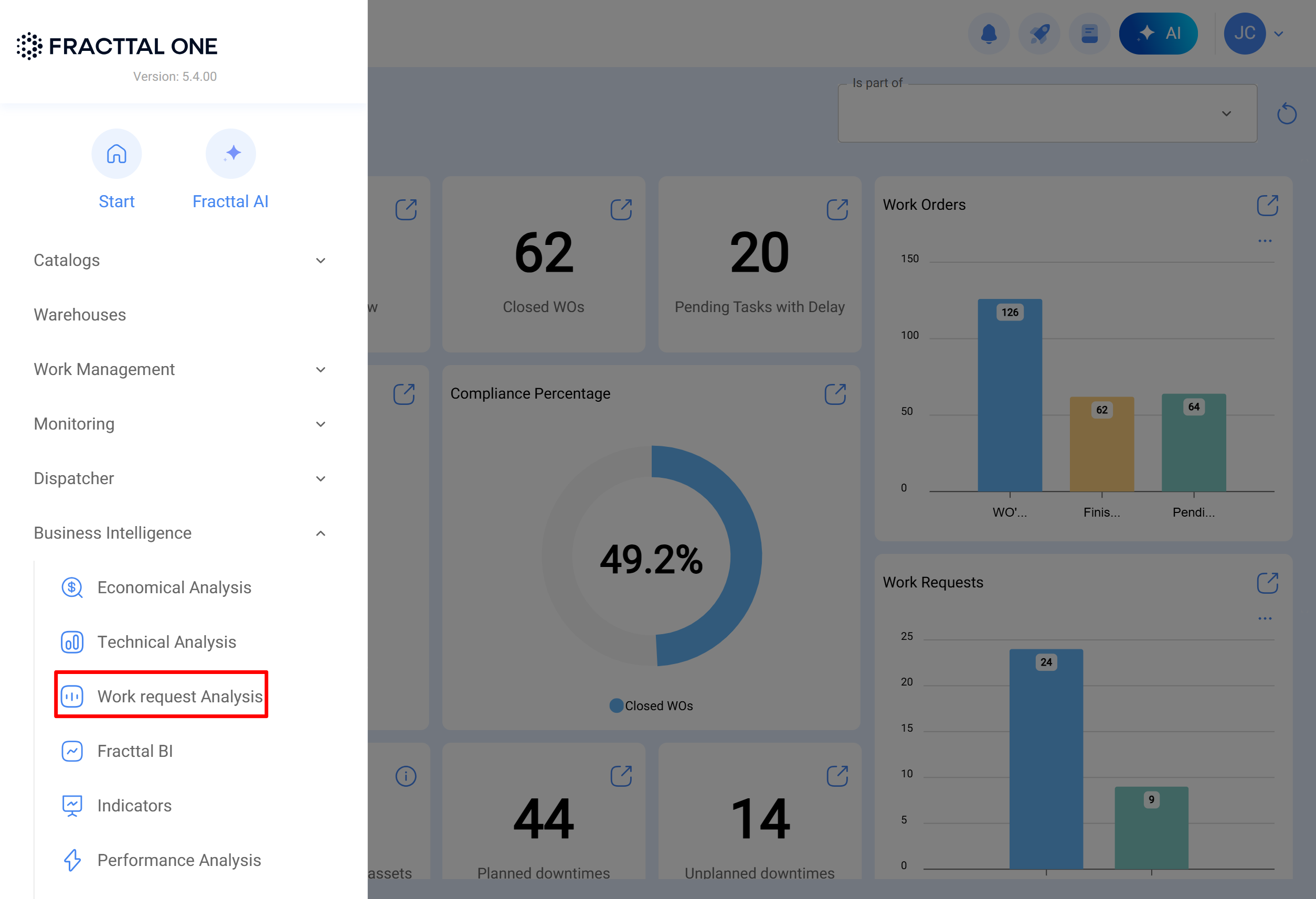Viewport: 1316px width, 899px height.
Task: Click the AI assistant button
Action: coord(1158,34)
